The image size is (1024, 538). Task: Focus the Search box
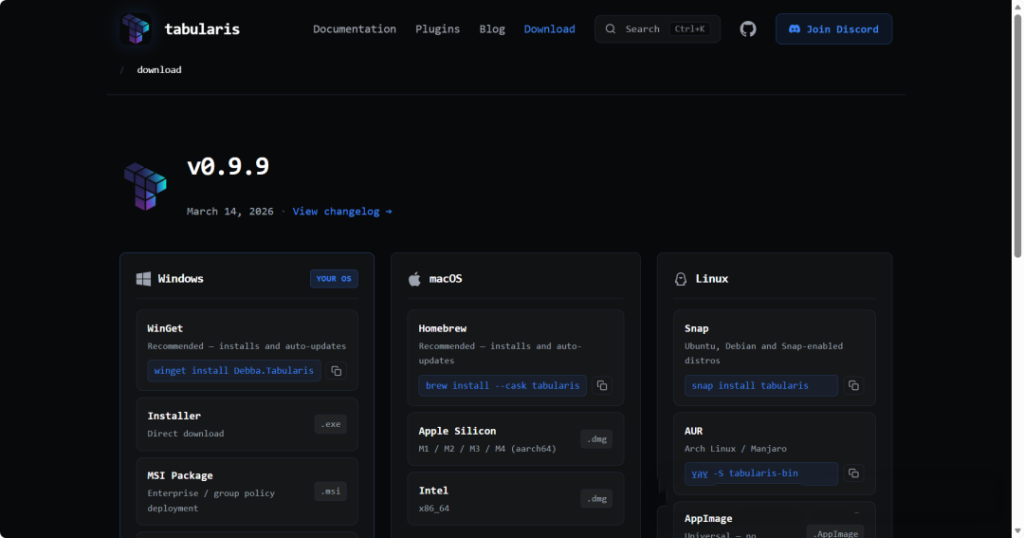(657, 29)
